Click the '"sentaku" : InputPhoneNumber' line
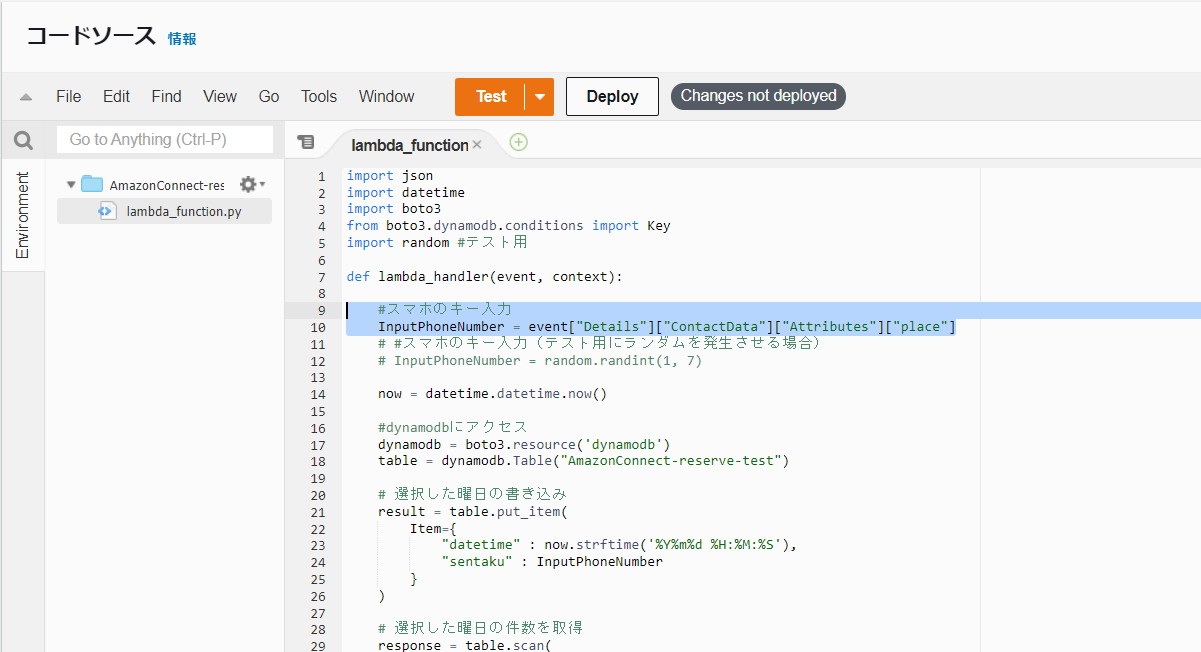1201x652 pixels. [x=552, y=562]
